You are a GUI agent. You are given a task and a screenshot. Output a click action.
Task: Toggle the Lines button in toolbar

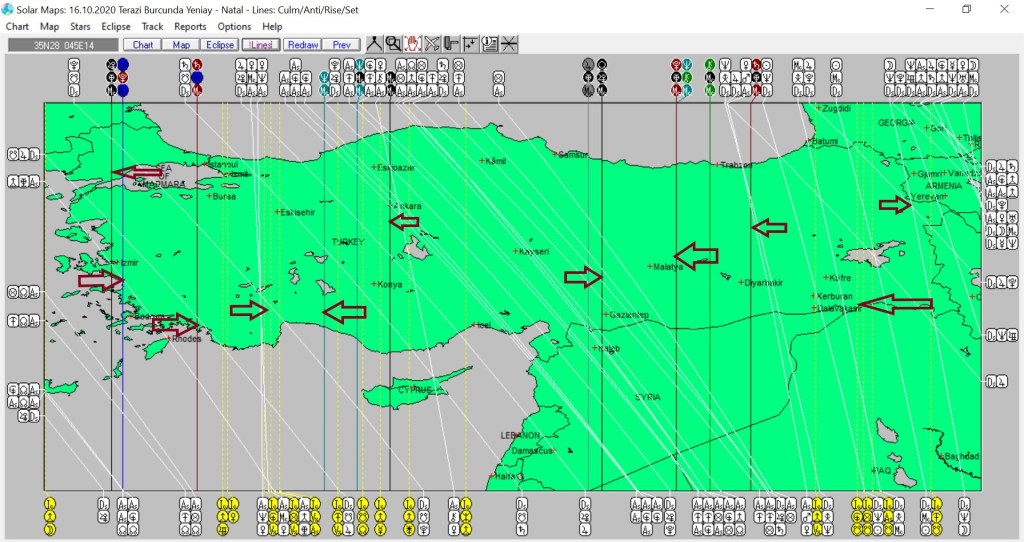(x=260, y=45)
